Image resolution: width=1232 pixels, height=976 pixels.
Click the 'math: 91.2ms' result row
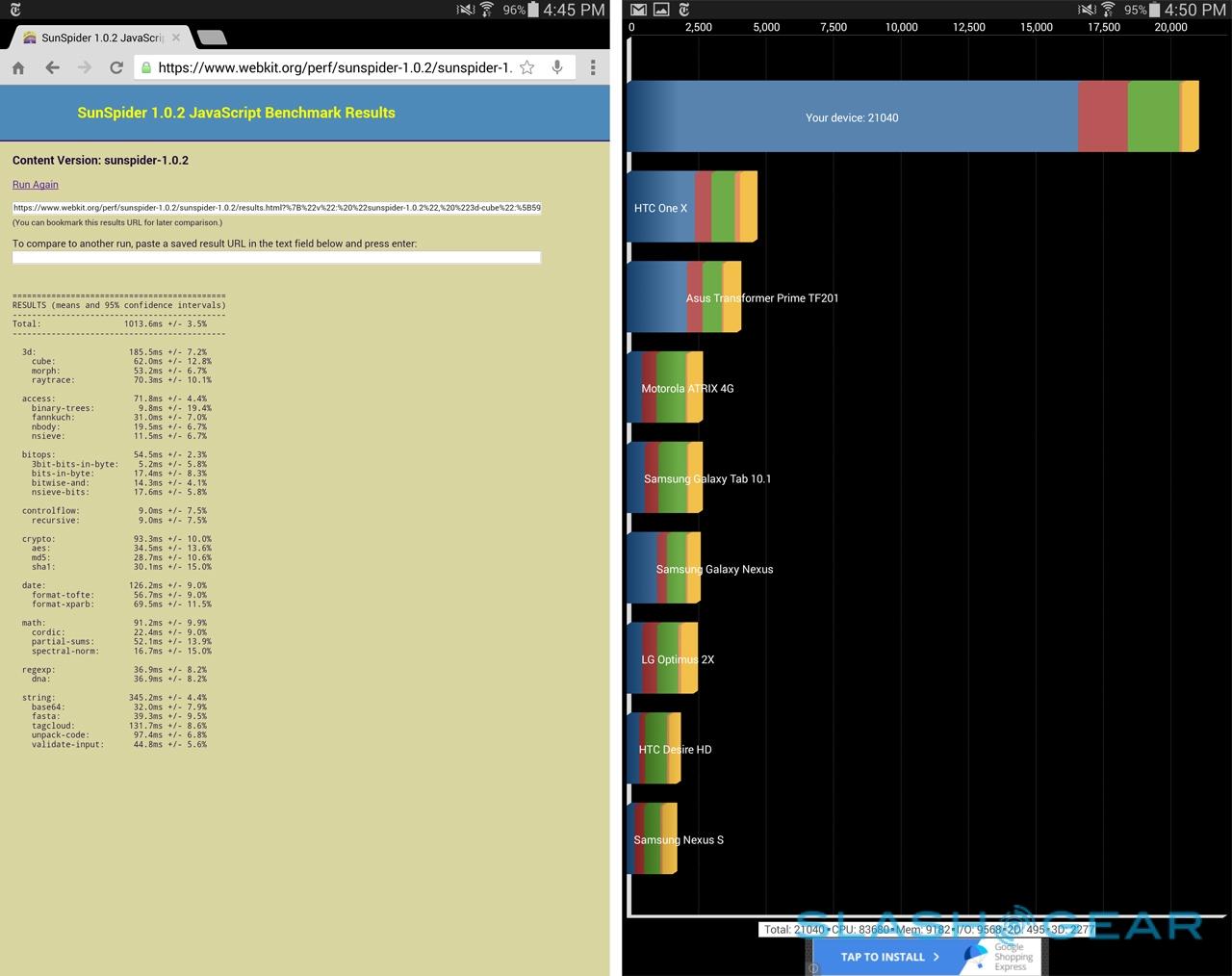pos(115,623)
